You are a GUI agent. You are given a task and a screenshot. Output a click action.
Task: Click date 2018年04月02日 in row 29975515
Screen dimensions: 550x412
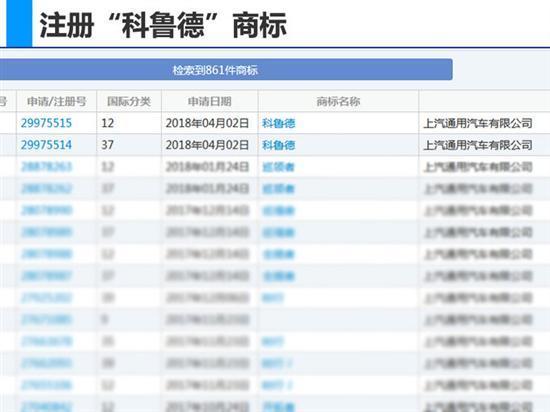pyautogui.click(x=207, y=123)
